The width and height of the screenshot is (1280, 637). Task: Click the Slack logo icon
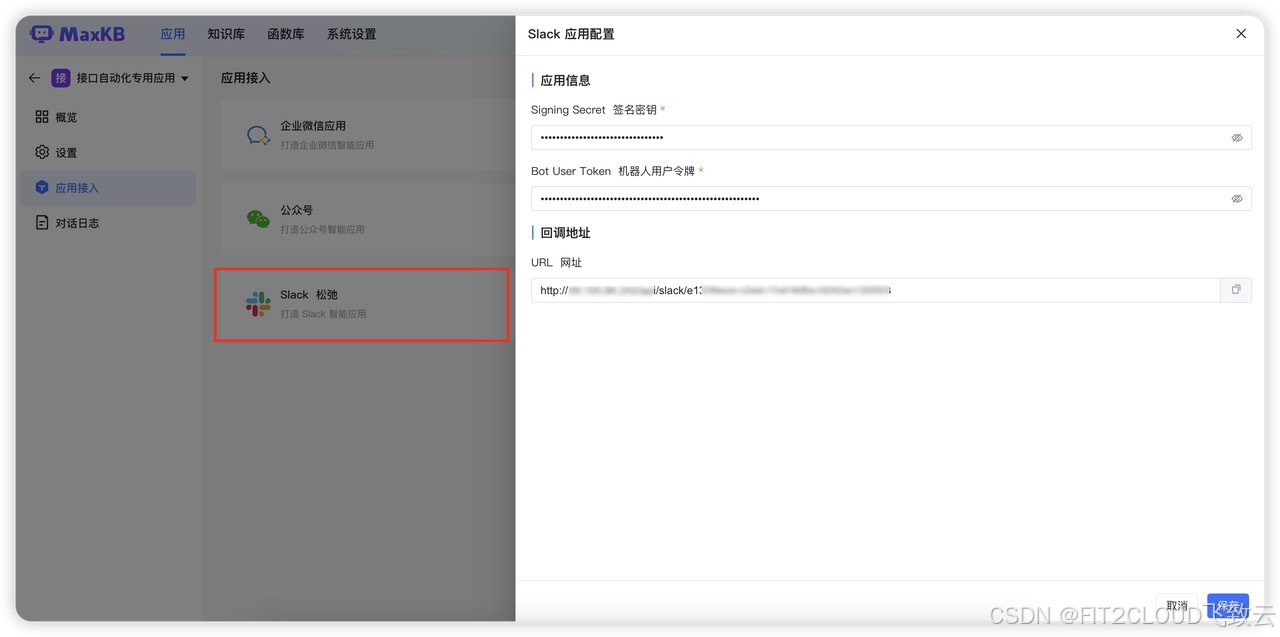258,304
